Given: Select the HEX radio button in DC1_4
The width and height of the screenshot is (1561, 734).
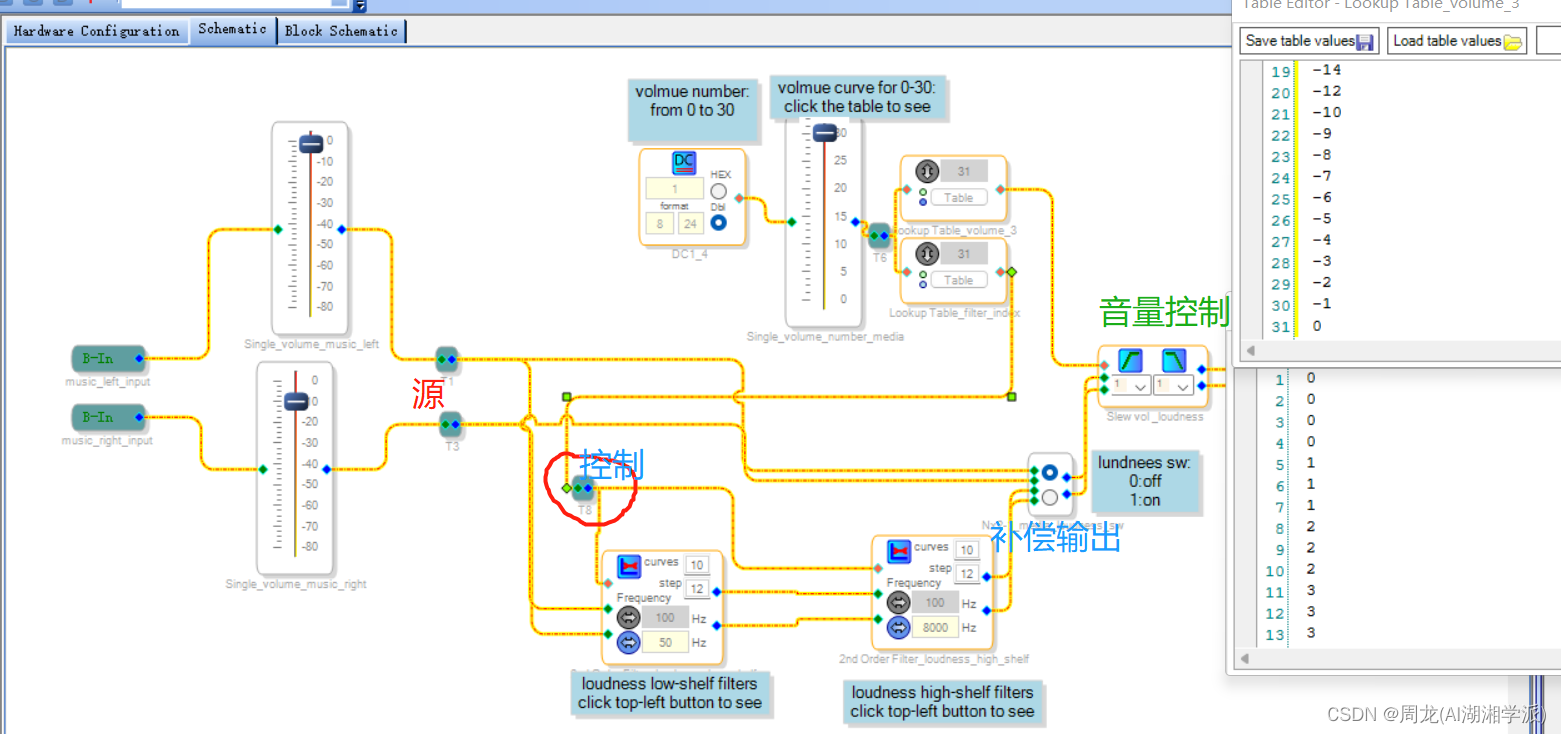Looking at the screenshot, I should tap(718, 192).
